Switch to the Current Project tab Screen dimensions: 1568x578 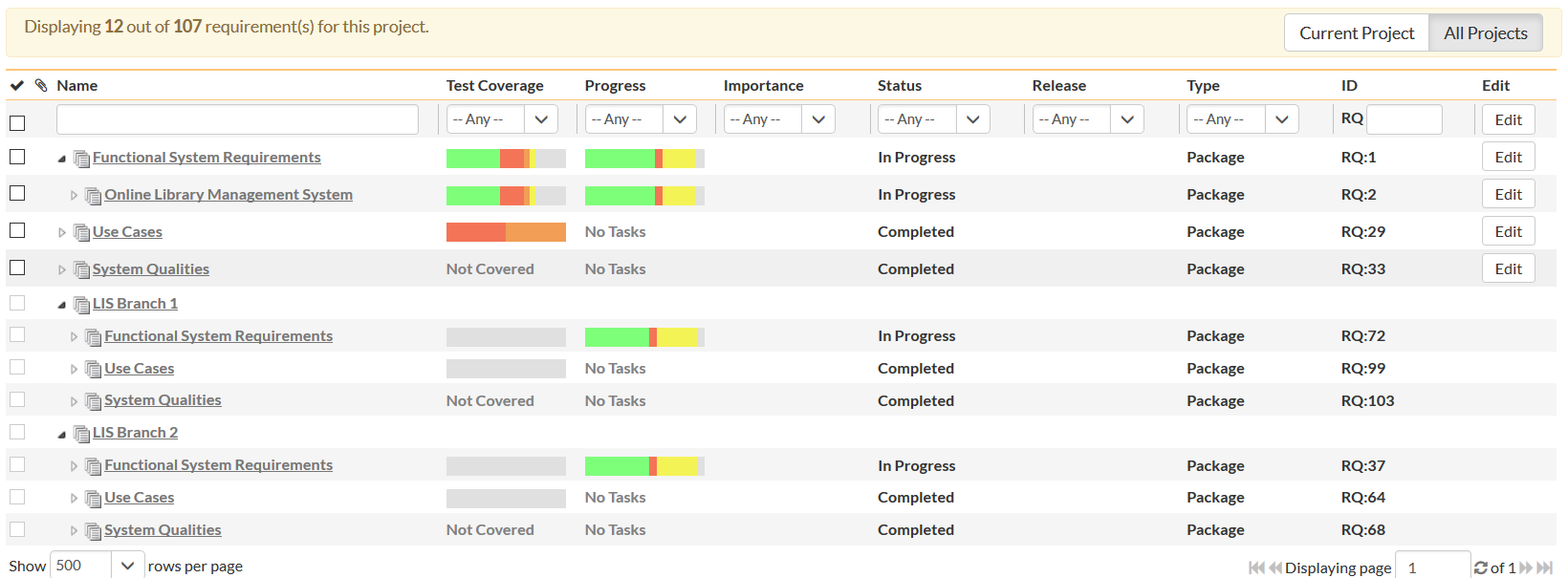coord(1356,33)
